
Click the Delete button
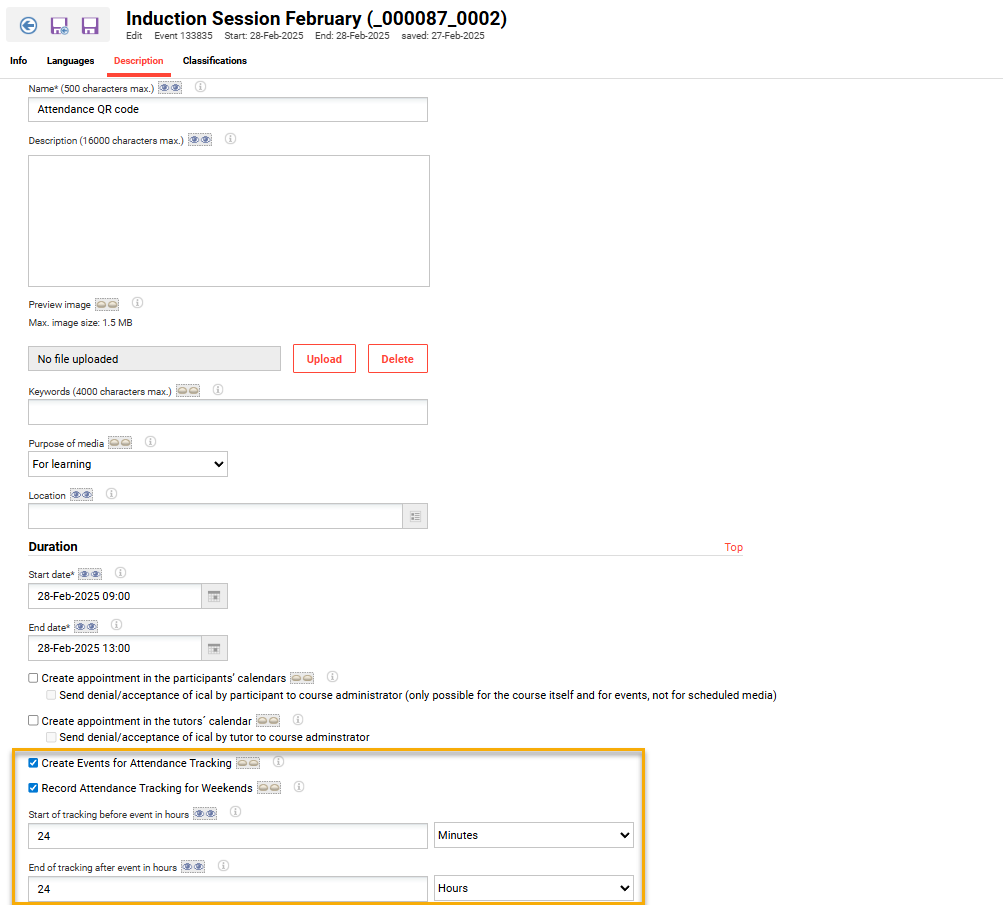click(x=398, y=359)
